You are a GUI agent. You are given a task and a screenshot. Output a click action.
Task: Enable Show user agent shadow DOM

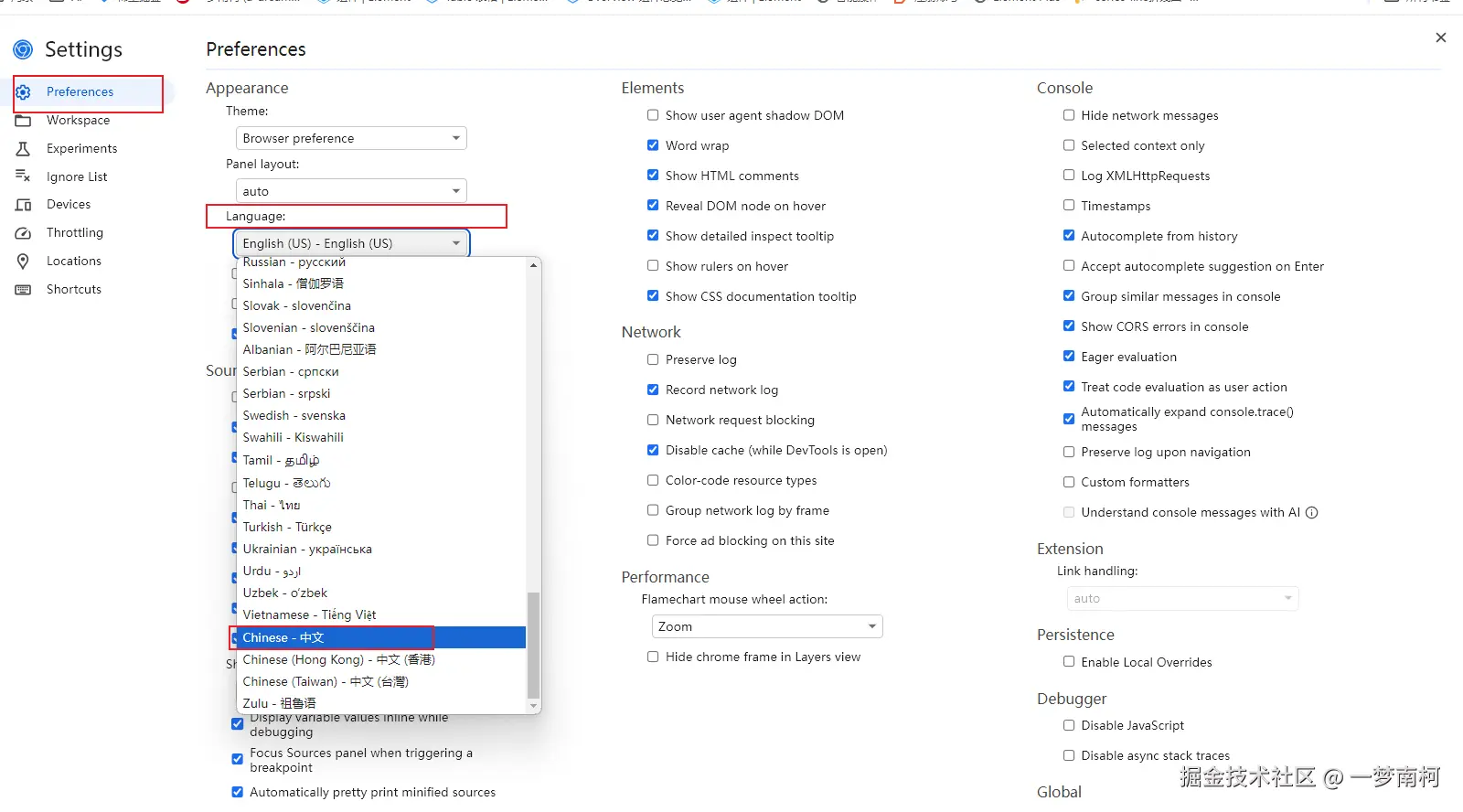point(653,115)
